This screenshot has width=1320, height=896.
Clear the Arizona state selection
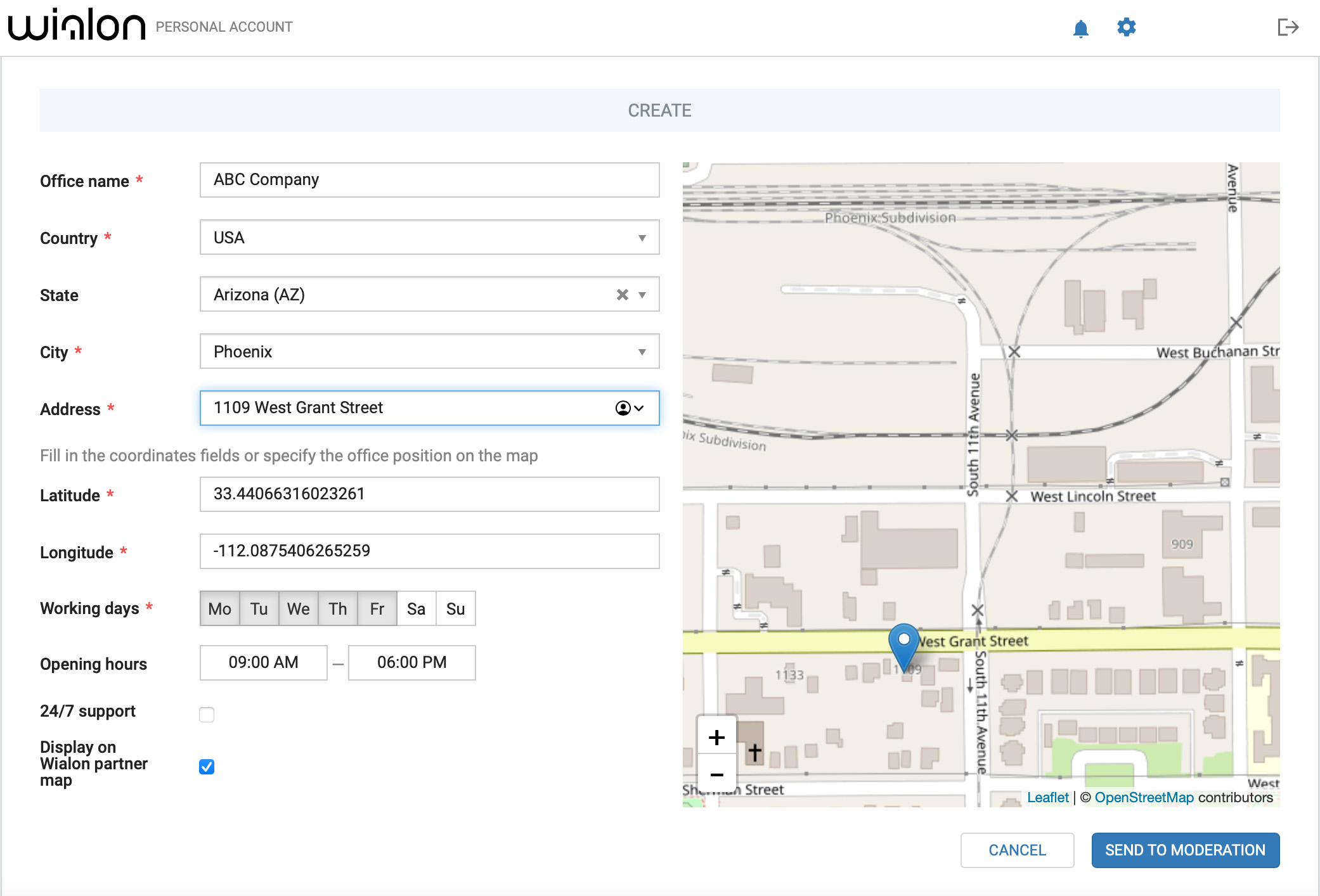(x=621, y=294)
